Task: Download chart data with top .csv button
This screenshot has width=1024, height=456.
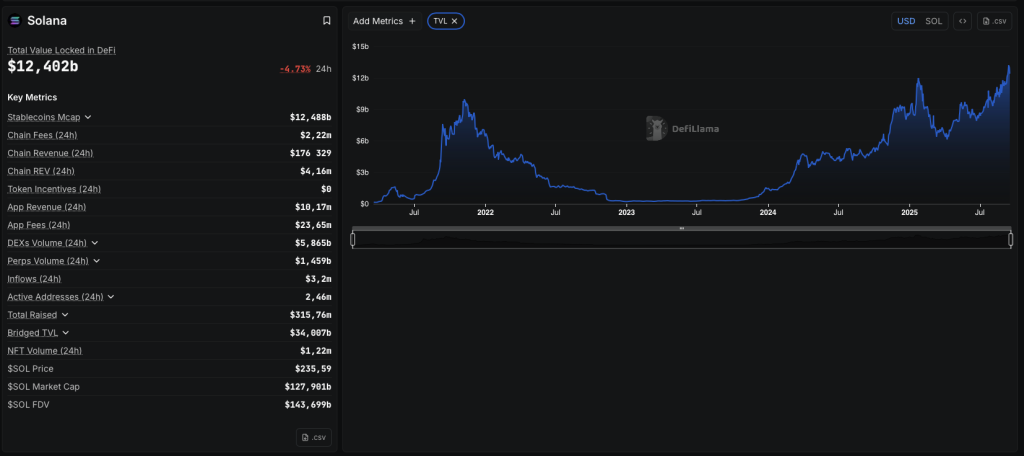Action: click(x=995, y=21)
